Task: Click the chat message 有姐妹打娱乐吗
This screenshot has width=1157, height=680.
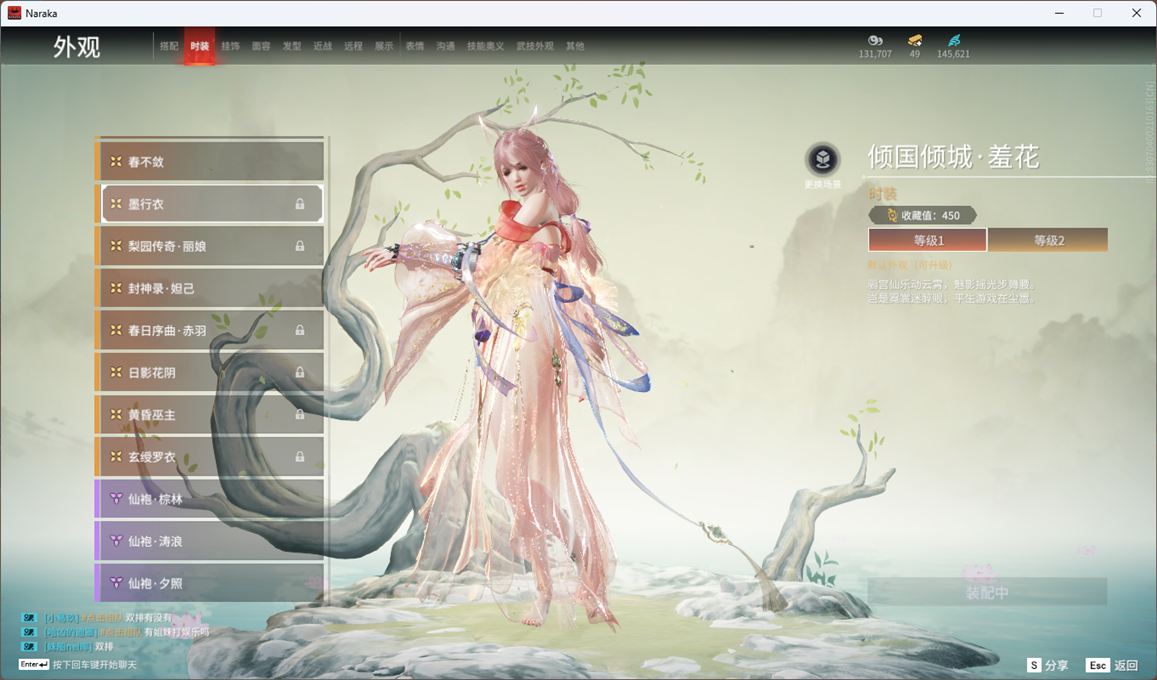Action: 177,632
